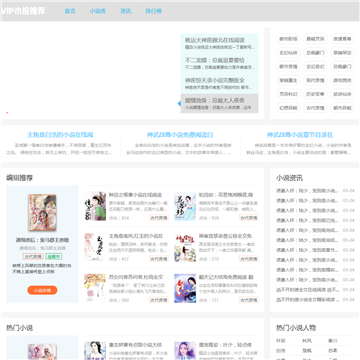The width and height of the screenshot is (360, 360).
Task: Click the 玄幻仙侠 category tag
Action: pos(288,53)
